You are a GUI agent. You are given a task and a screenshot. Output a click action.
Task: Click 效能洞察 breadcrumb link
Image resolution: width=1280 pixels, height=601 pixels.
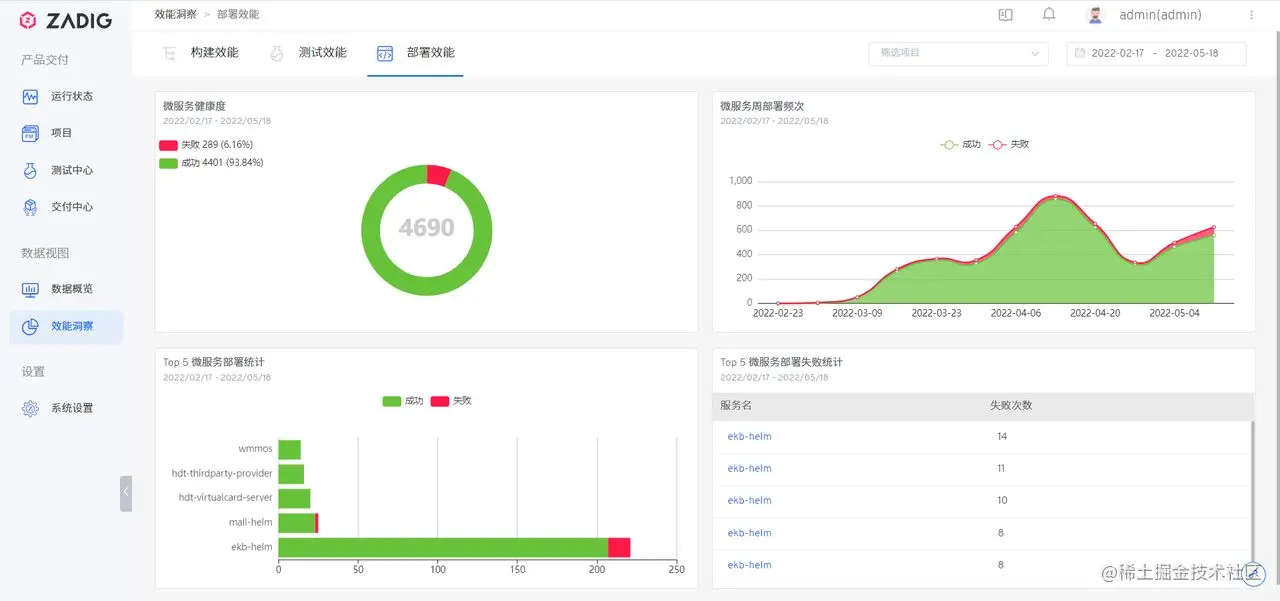175,15
